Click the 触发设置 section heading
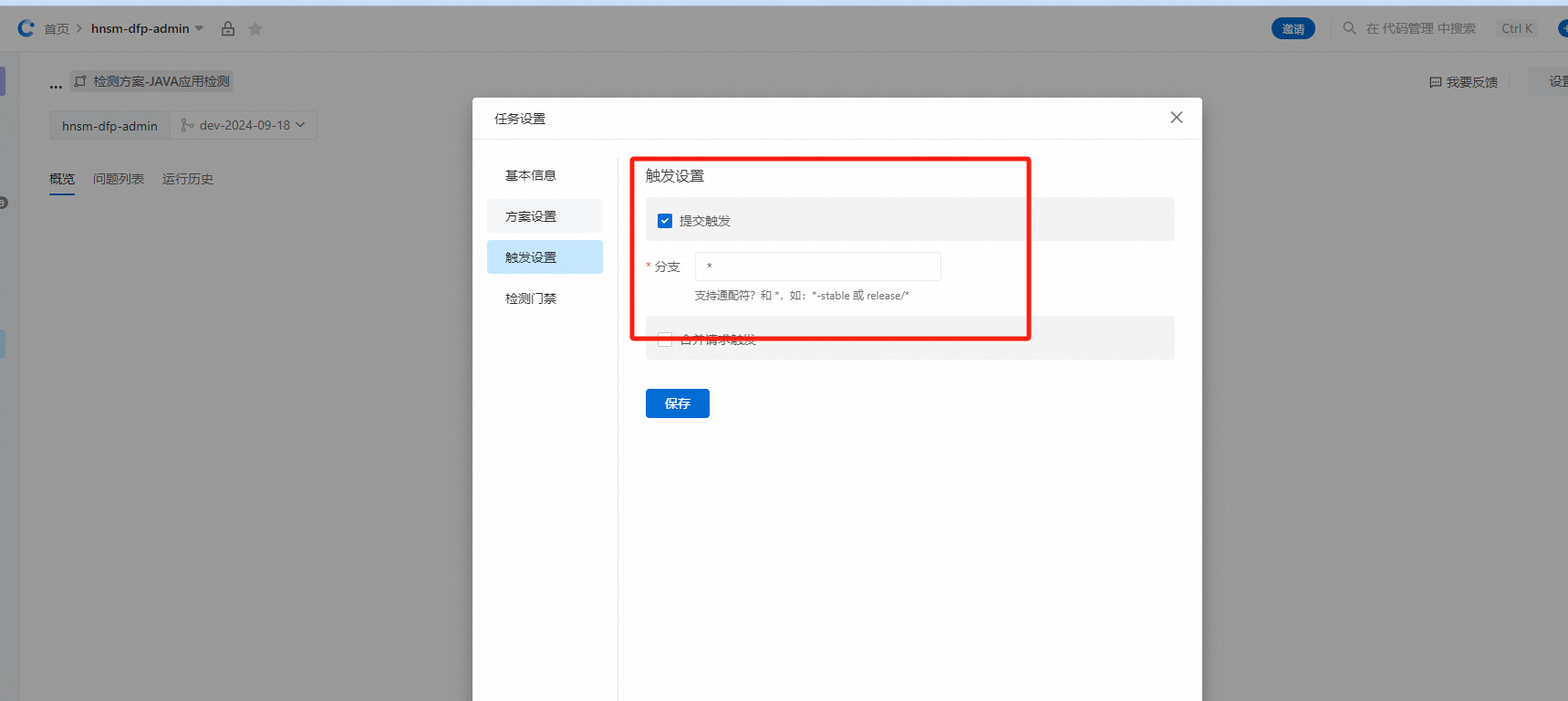This screenshot has width=1568, height=701. [x=675, y=176]
